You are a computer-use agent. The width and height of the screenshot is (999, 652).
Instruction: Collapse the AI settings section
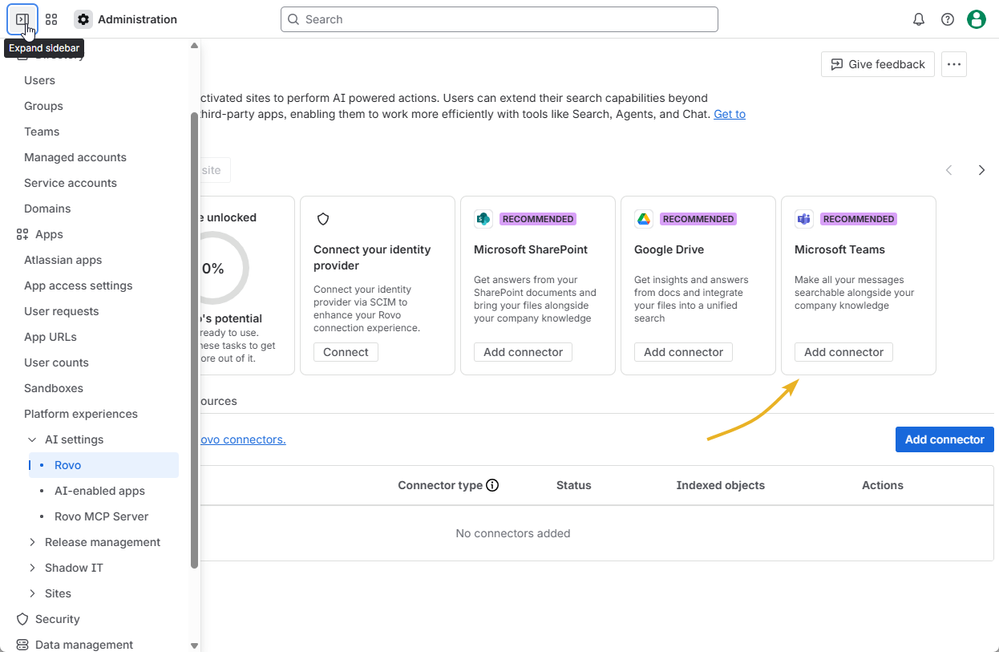pyautogui.click(x=32, y=440)
